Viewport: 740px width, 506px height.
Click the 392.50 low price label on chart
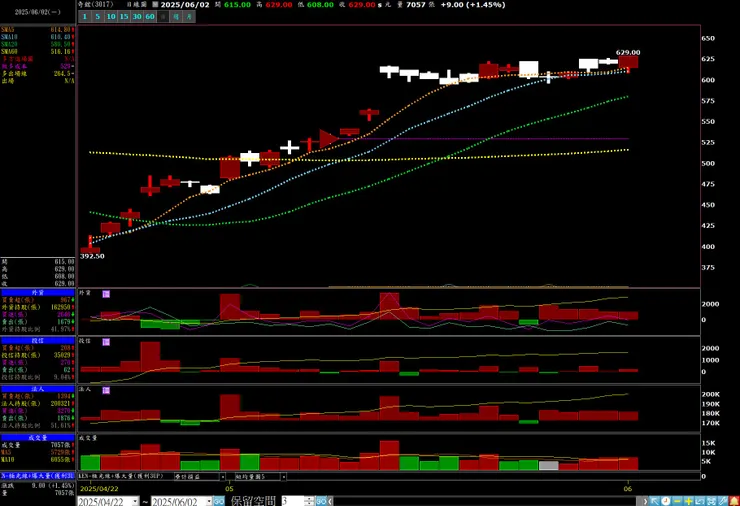tap(92, 256)
